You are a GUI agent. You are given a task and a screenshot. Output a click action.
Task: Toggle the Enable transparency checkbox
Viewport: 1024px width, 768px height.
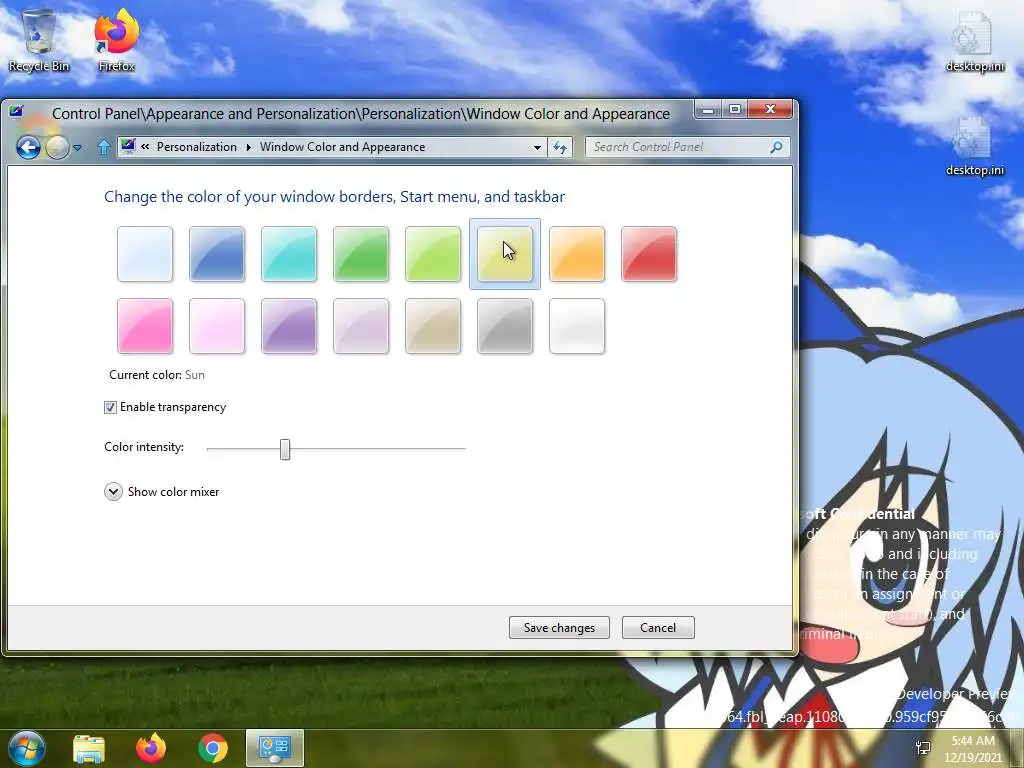tap(110, 408)
